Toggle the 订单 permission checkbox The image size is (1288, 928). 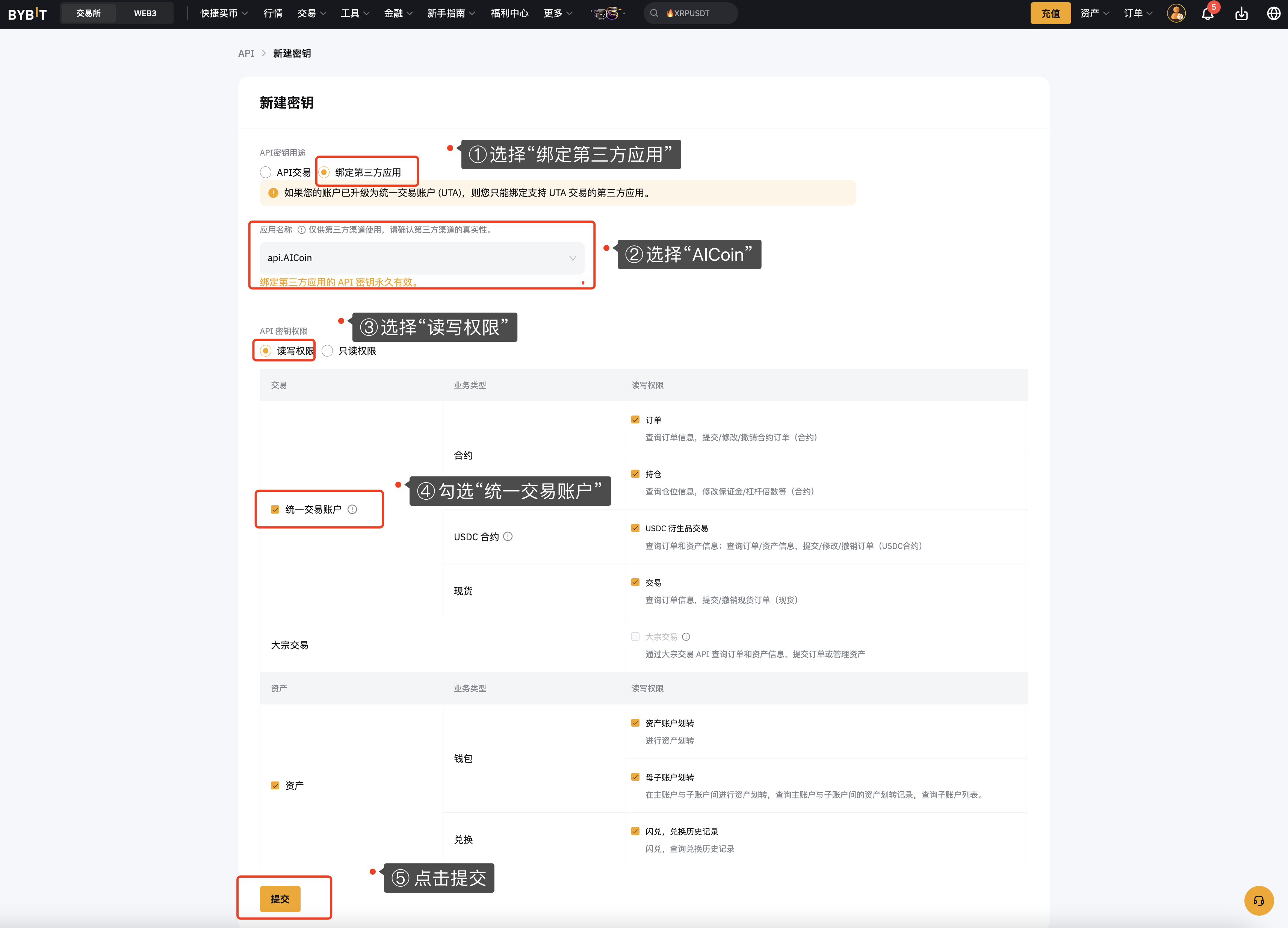(x=635, y=420)
